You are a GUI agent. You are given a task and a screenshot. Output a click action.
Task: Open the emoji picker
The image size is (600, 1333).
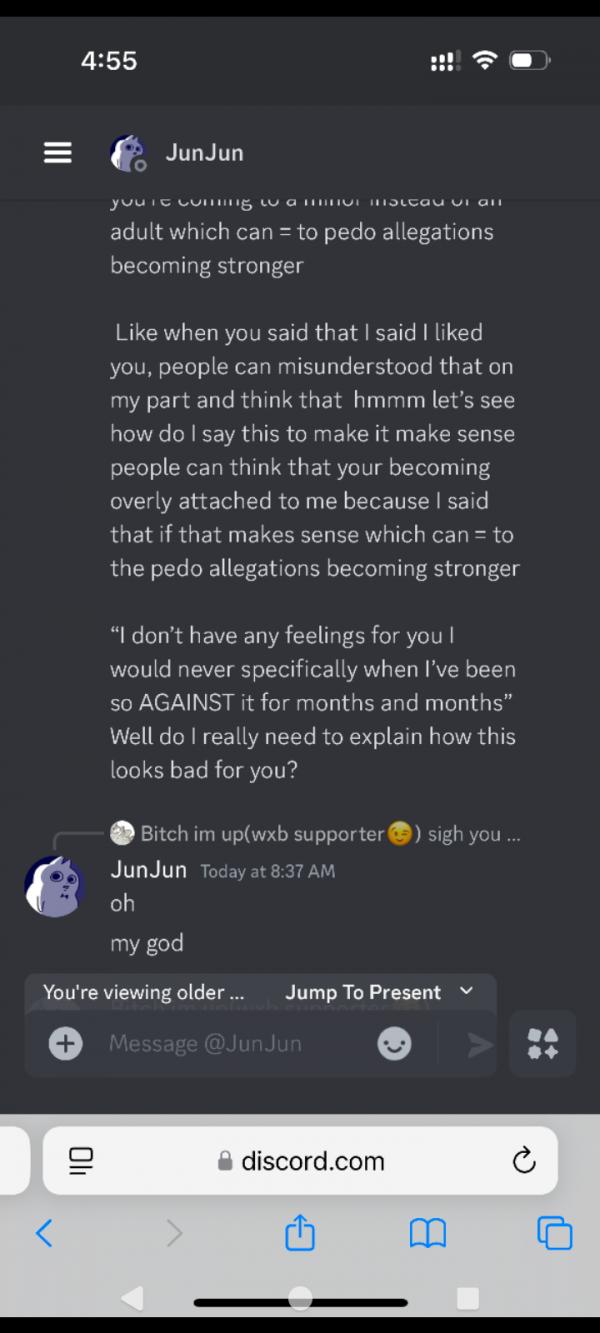394,1044
